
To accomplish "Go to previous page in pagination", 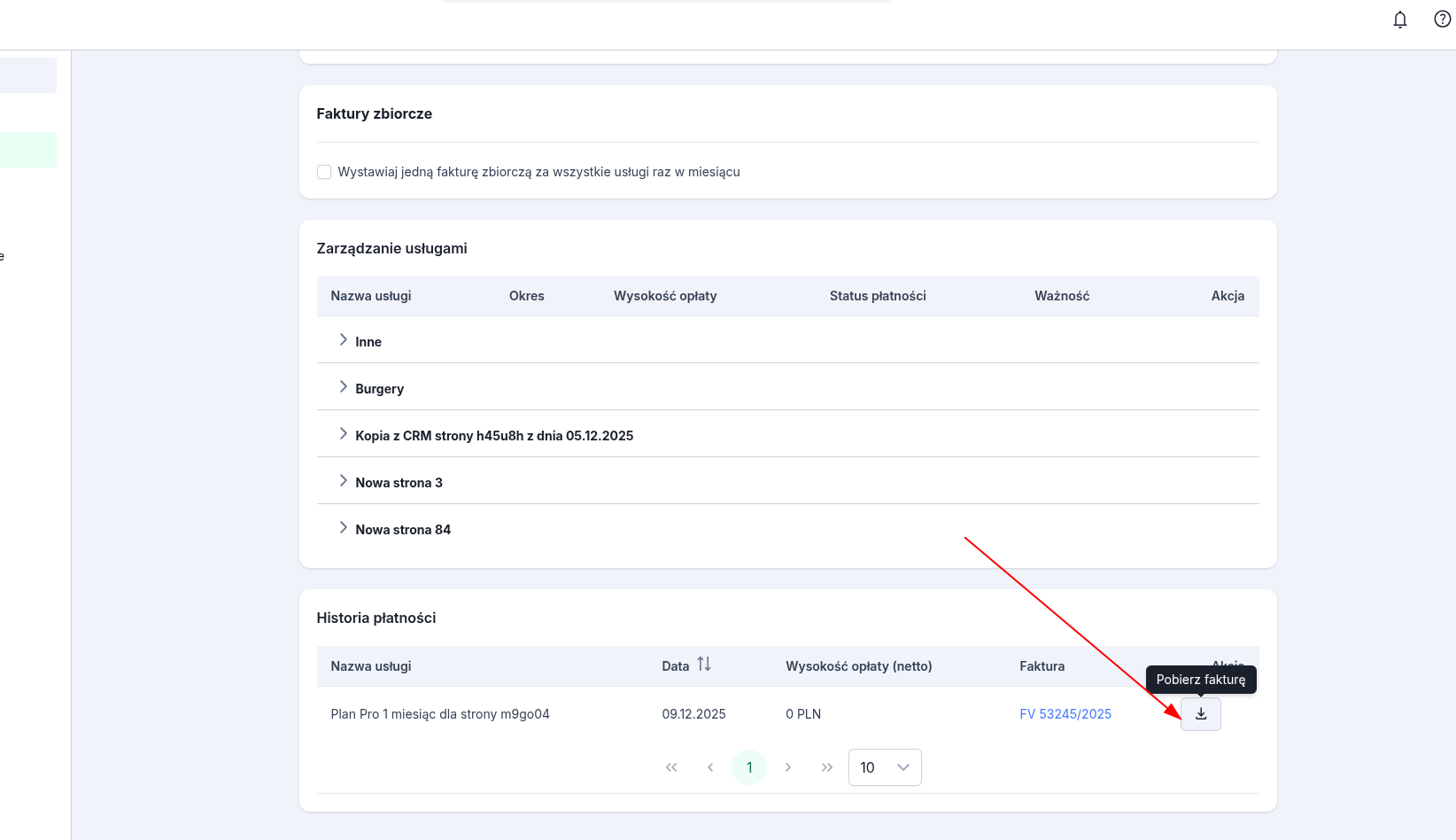I will (710, 767).
